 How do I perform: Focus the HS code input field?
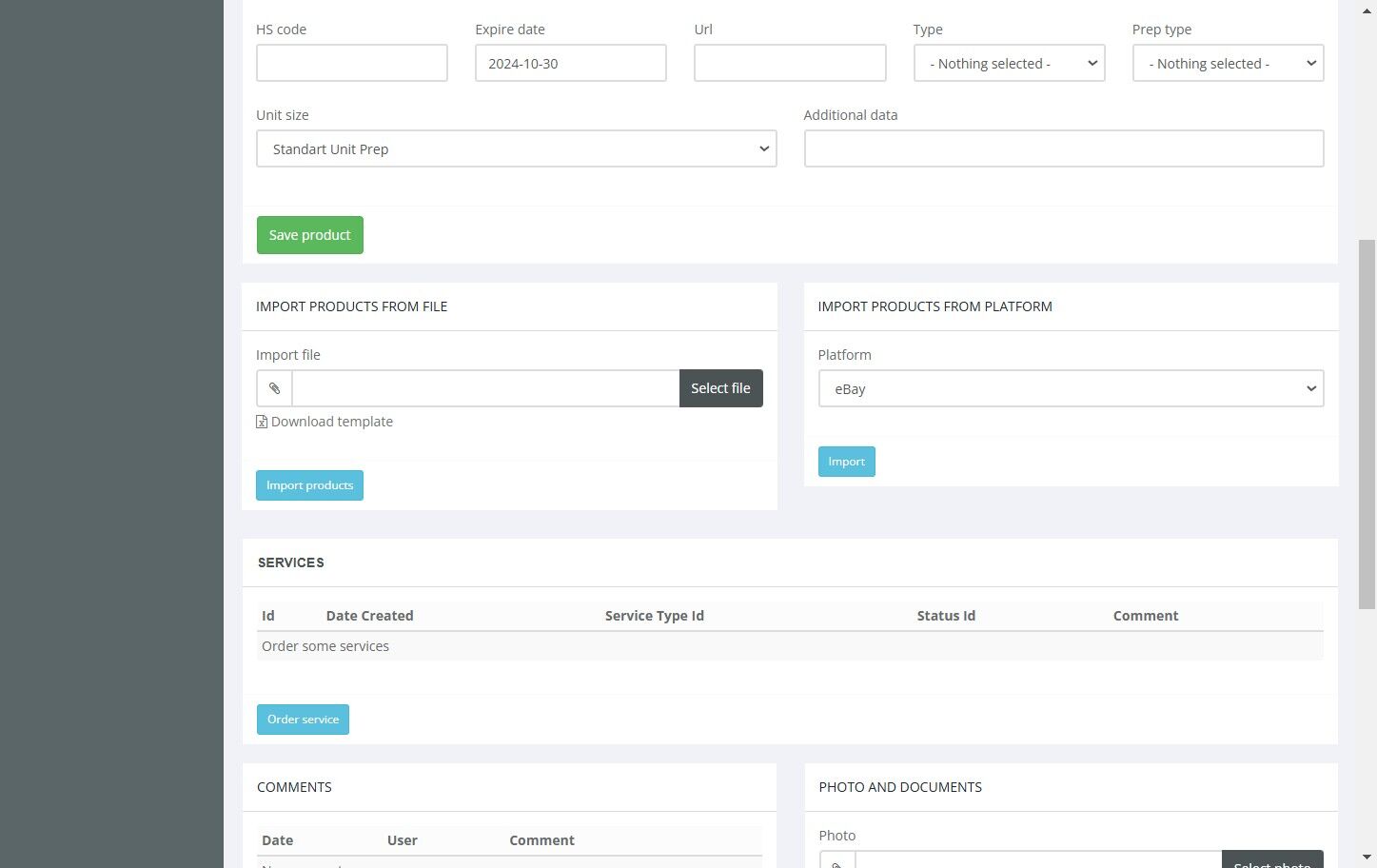click(351, 63)
